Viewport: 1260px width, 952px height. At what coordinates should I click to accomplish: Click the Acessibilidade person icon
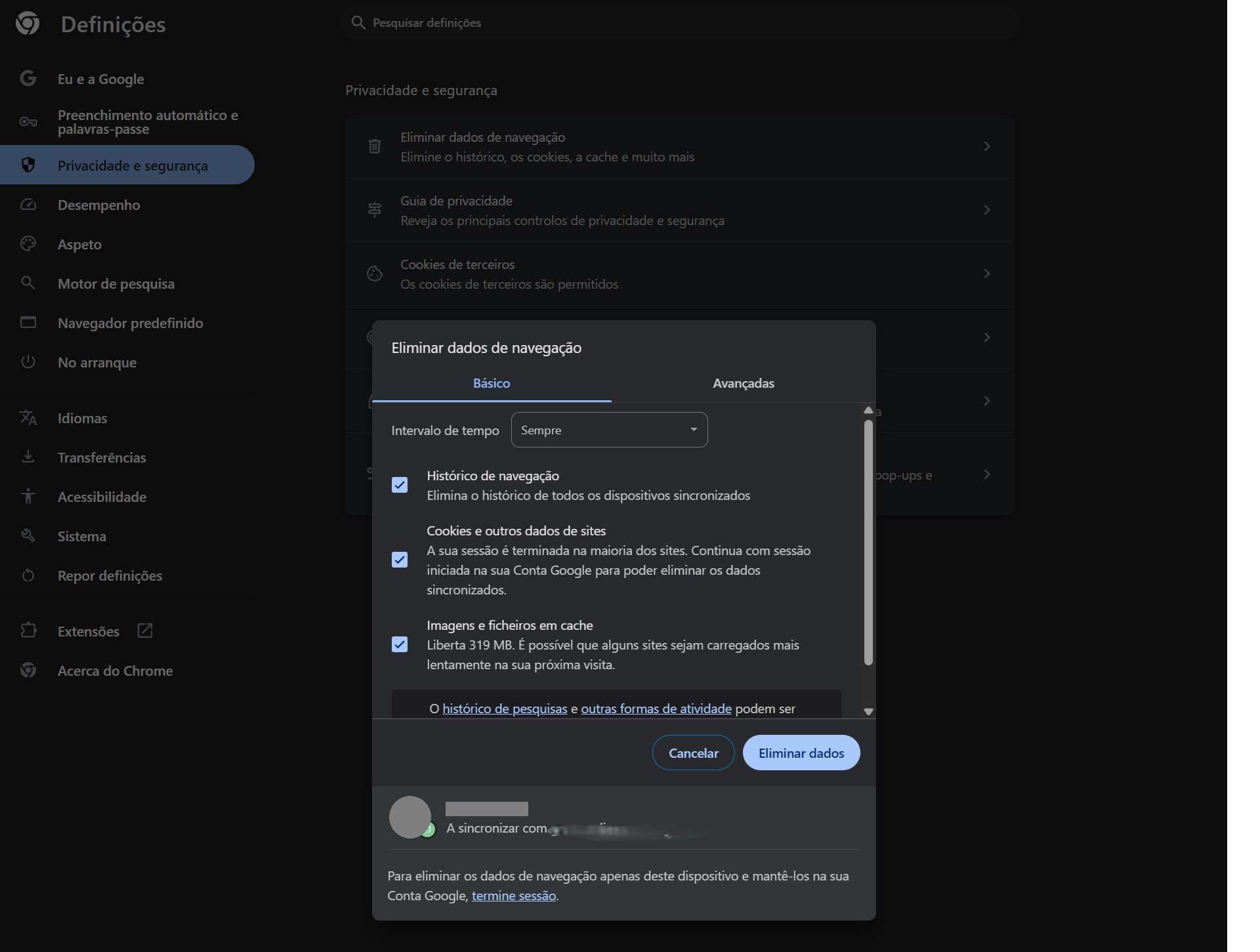[x=28, y=497]
